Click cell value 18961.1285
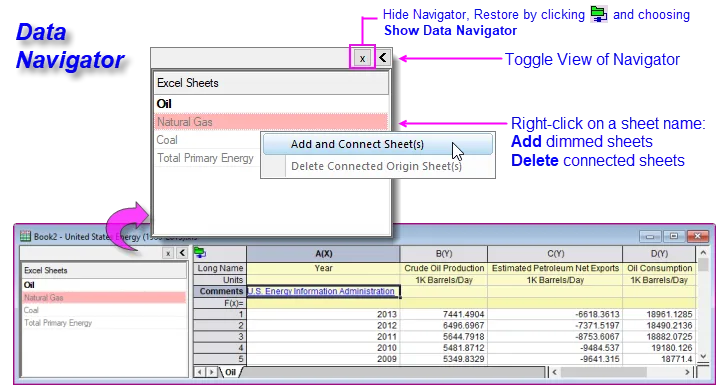716x385 pixels. tap(659, 314)
